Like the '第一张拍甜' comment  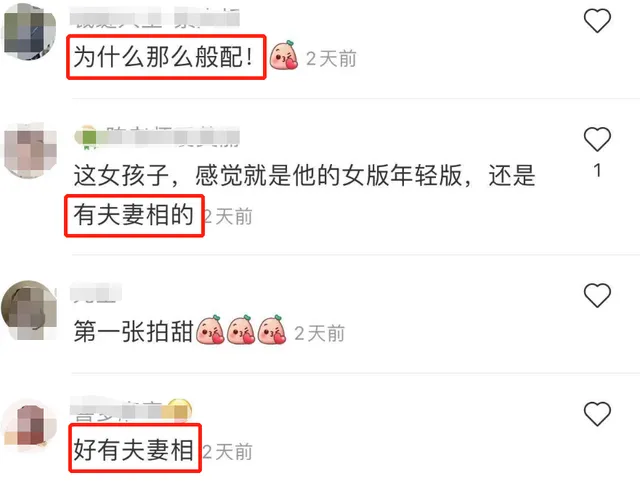[x=597, y=295]
